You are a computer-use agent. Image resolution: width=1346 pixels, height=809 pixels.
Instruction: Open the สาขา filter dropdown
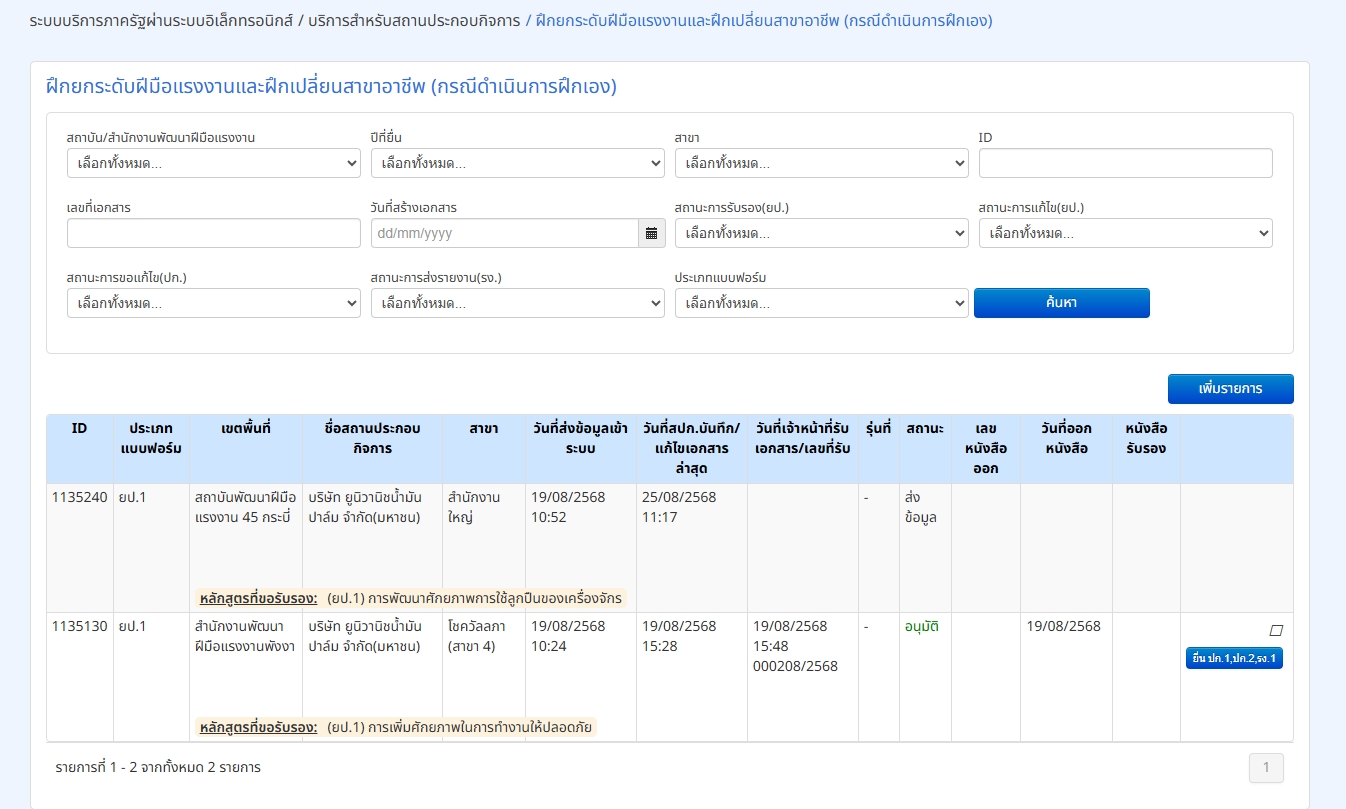tap(822, 163)
